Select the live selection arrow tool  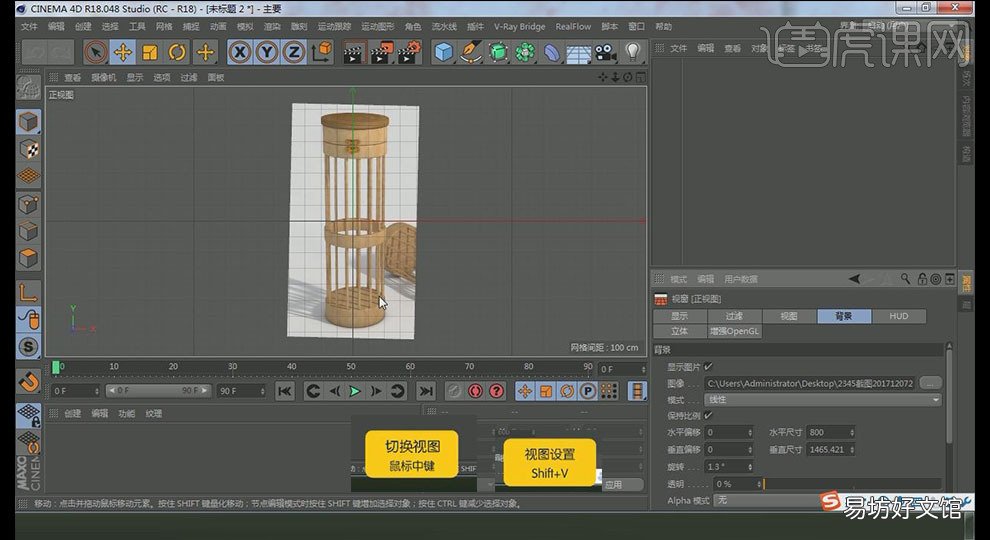tap(95, 52)
